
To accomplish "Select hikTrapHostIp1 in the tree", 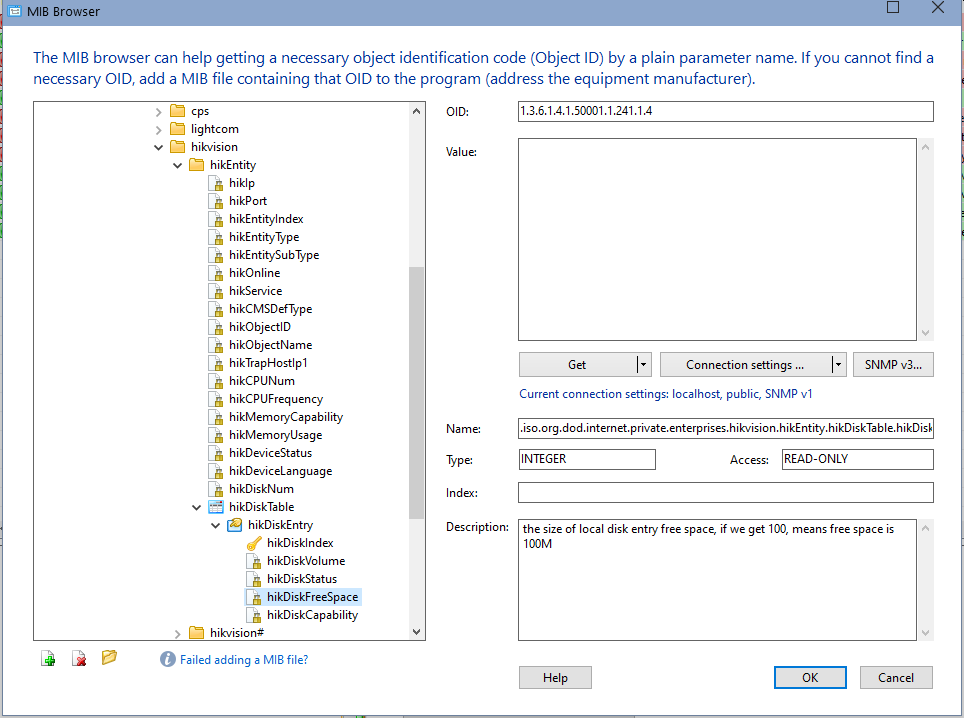I will [268, 363].
